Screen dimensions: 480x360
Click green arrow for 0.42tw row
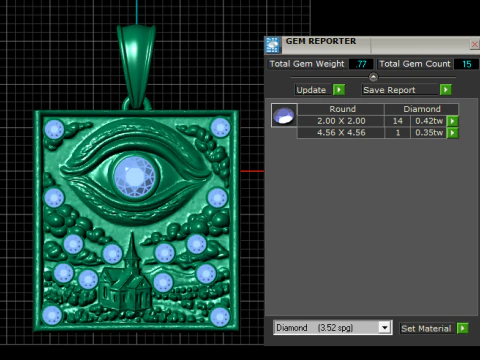click(452, 121)
